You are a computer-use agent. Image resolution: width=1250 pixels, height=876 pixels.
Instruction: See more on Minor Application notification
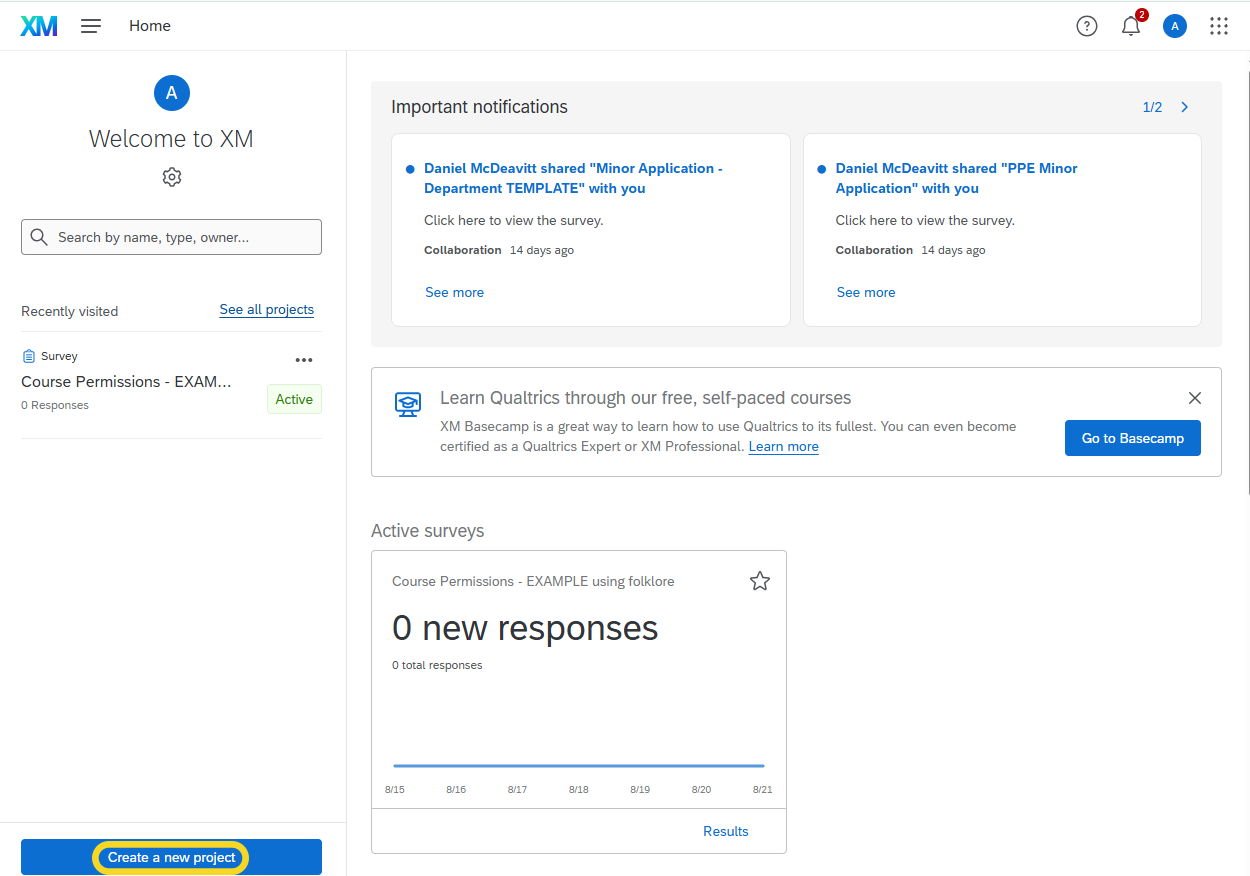tap(454, 292)
